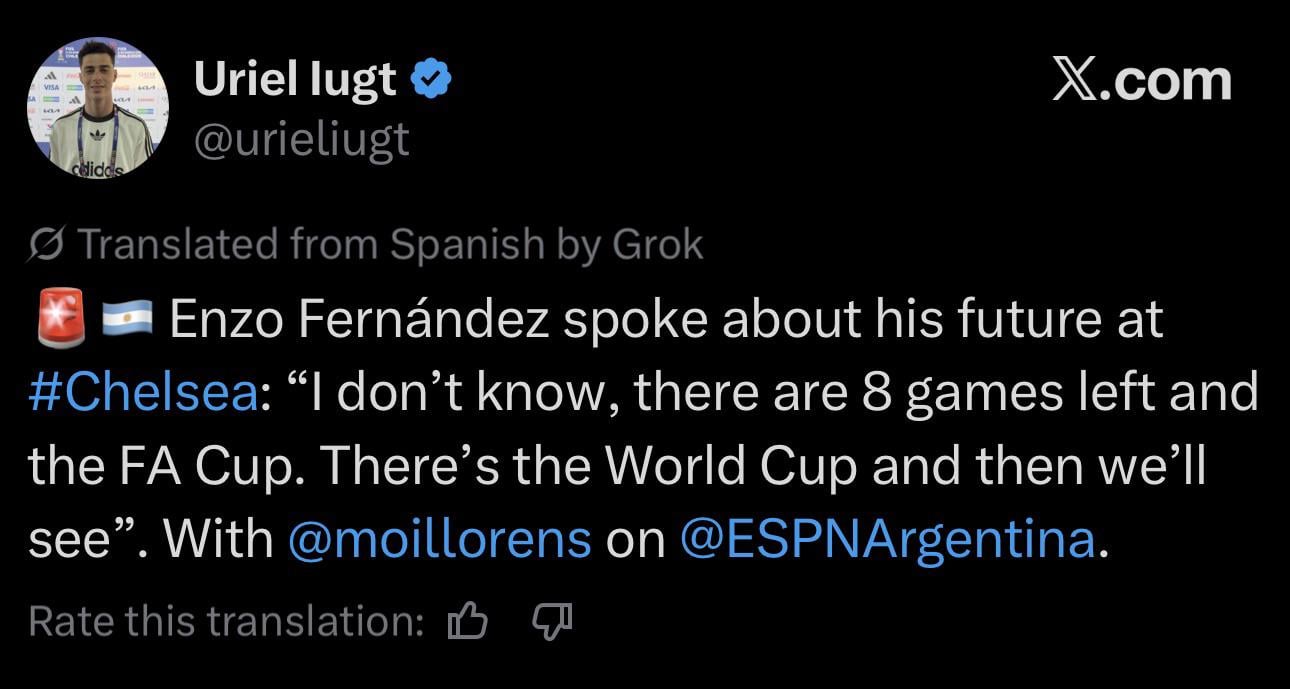Screen dimensions: 1290x689
Task: Like the translation with thumbs up
Action: point(467,622)
